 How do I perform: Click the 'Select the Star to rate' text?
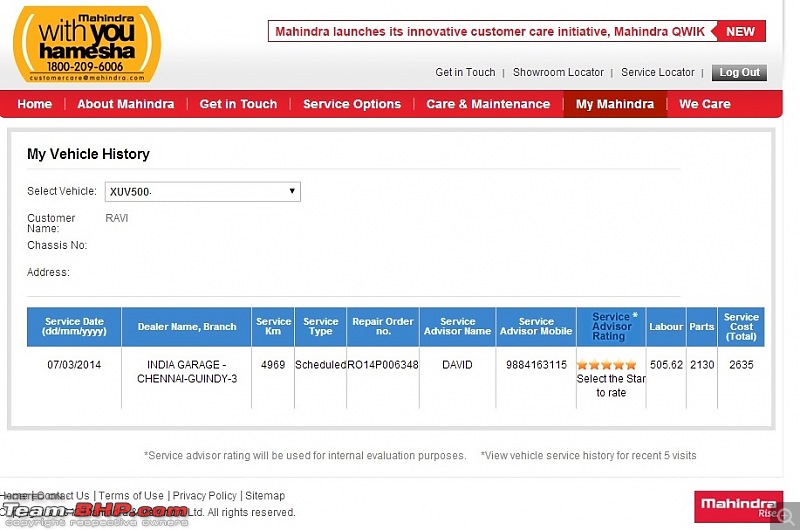click(x=611, y=386)
